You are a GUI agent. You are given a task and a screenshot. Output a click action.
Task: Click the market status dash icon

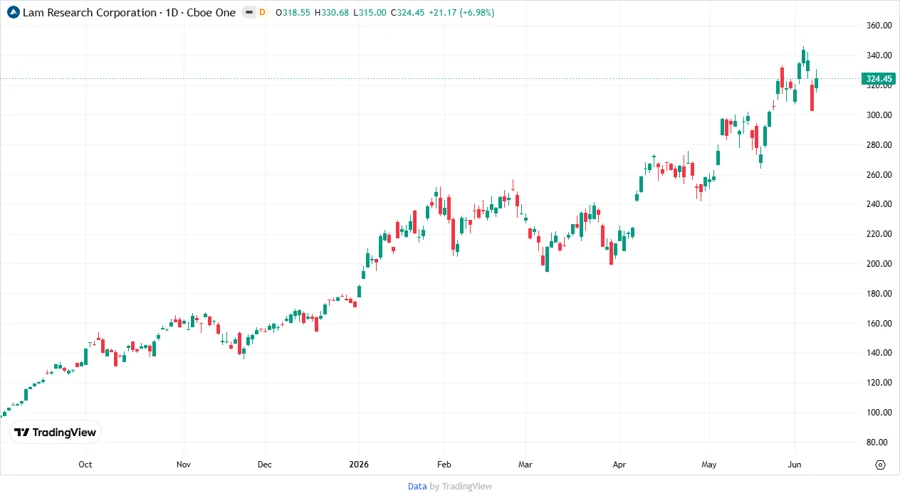(249, 12)
